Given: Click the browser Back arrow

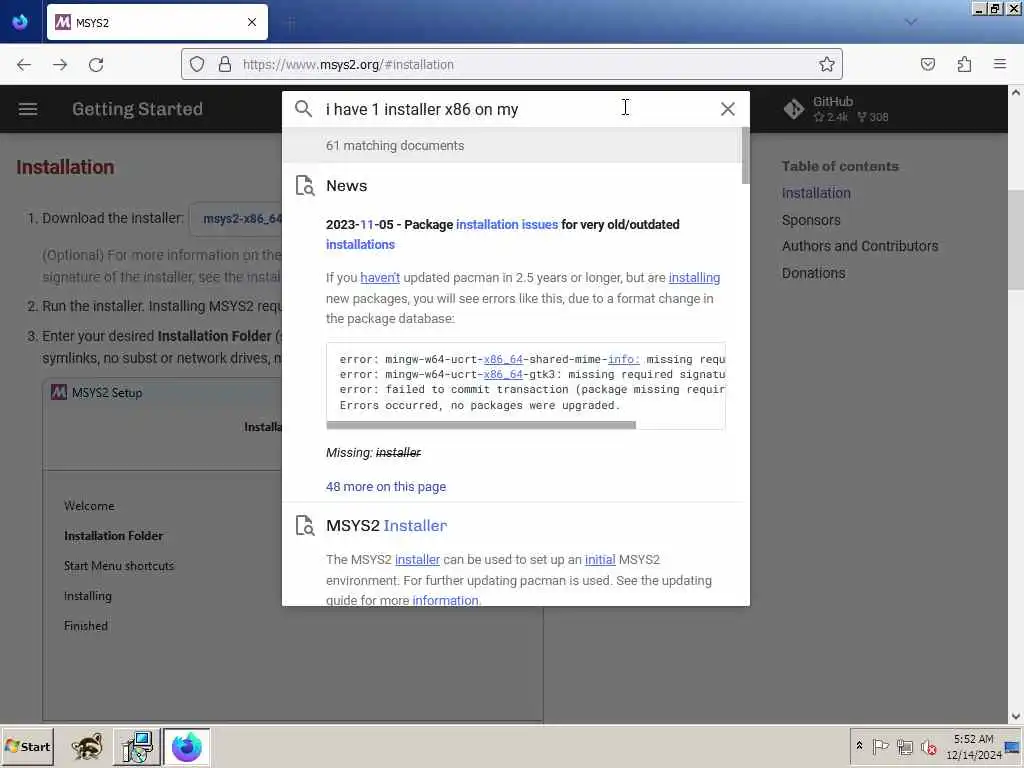Looking at the screenshot, I should (x=24, y=64).
